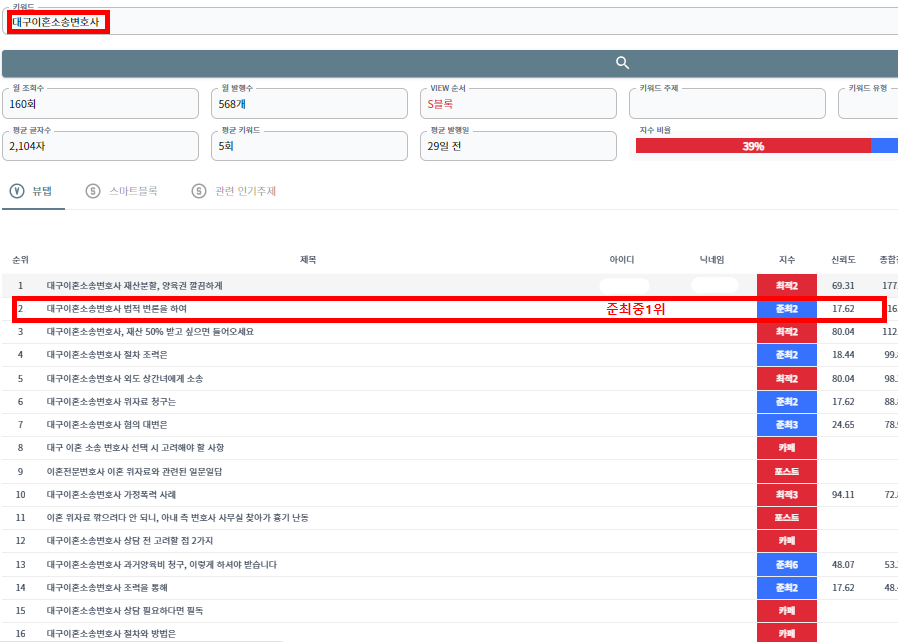Click the magnifying glass search icon
Image resolution: width=898 pixels, height=642 pixels.
point(622,63)
